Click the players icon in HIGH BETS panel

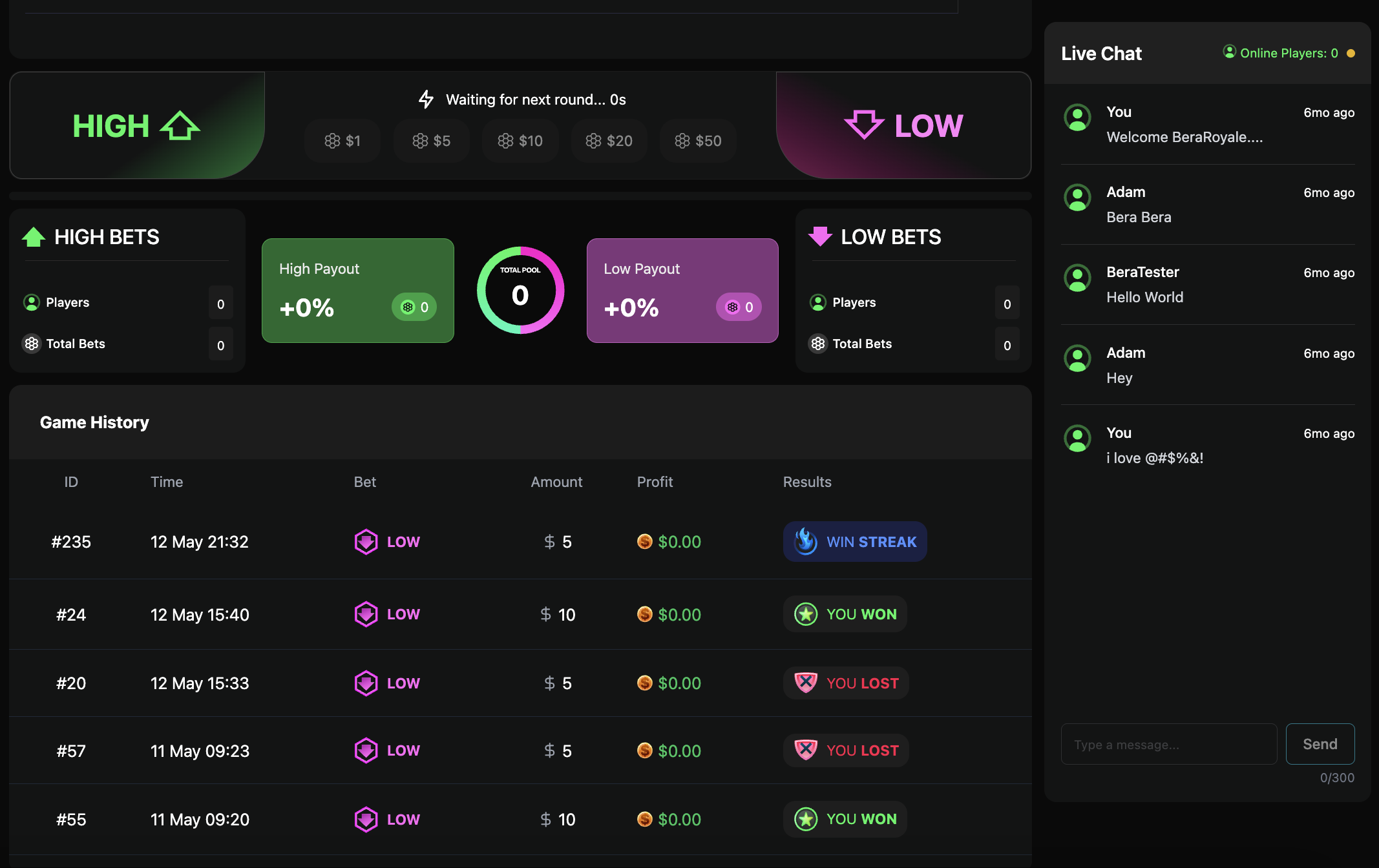click(x=32, y=302)
